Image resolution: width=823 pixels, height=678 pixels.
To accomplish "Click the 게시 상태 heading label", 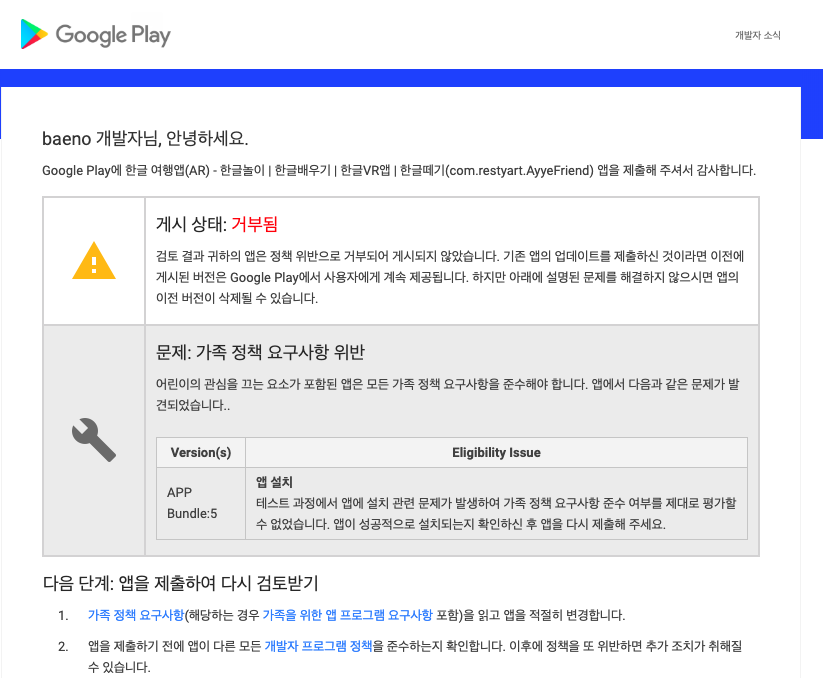I will pos(191,224).
